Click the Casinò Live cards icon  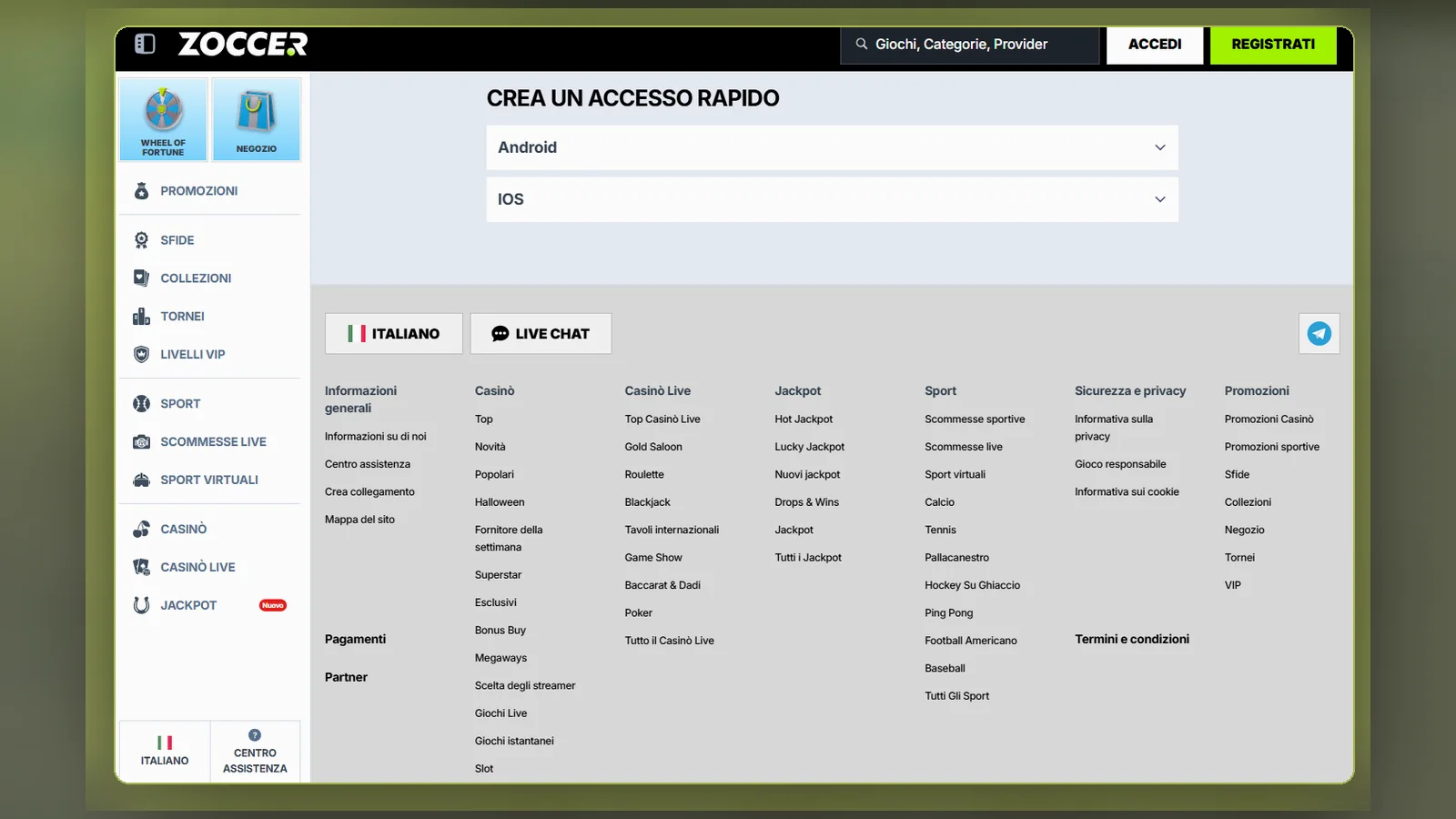[x=141, y=568]
